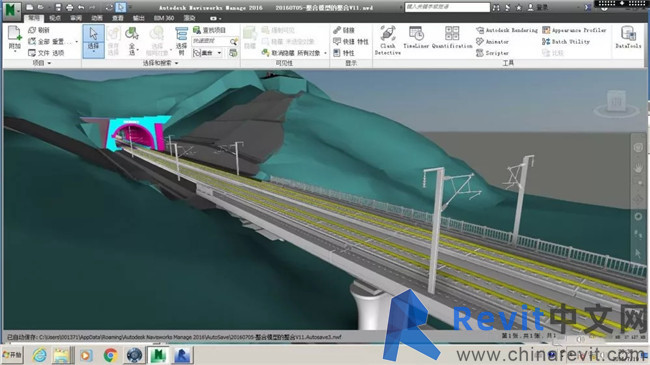Viewport: 650px width, 365px height.
Task: Click the quick find search icon
Action: point(234,41)
